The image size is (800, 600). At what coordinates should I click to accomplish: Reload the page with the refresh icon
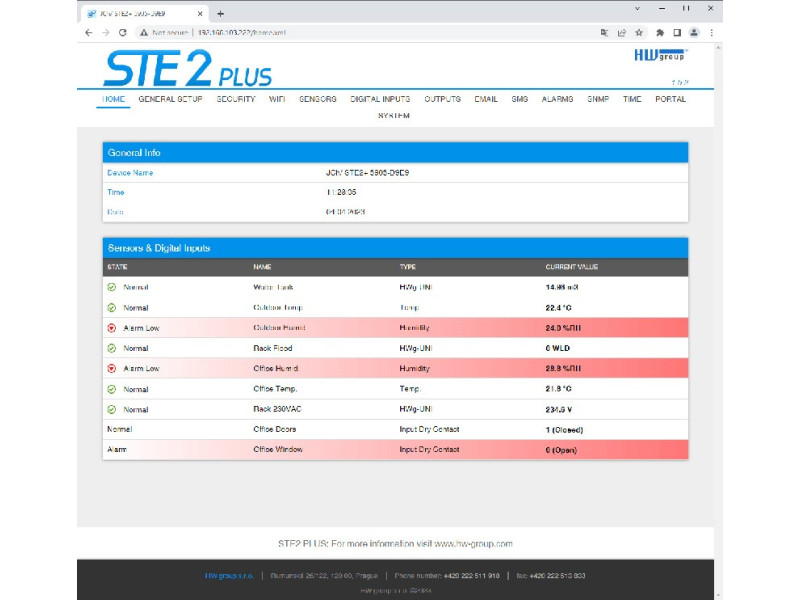click(x=122, y=33)
